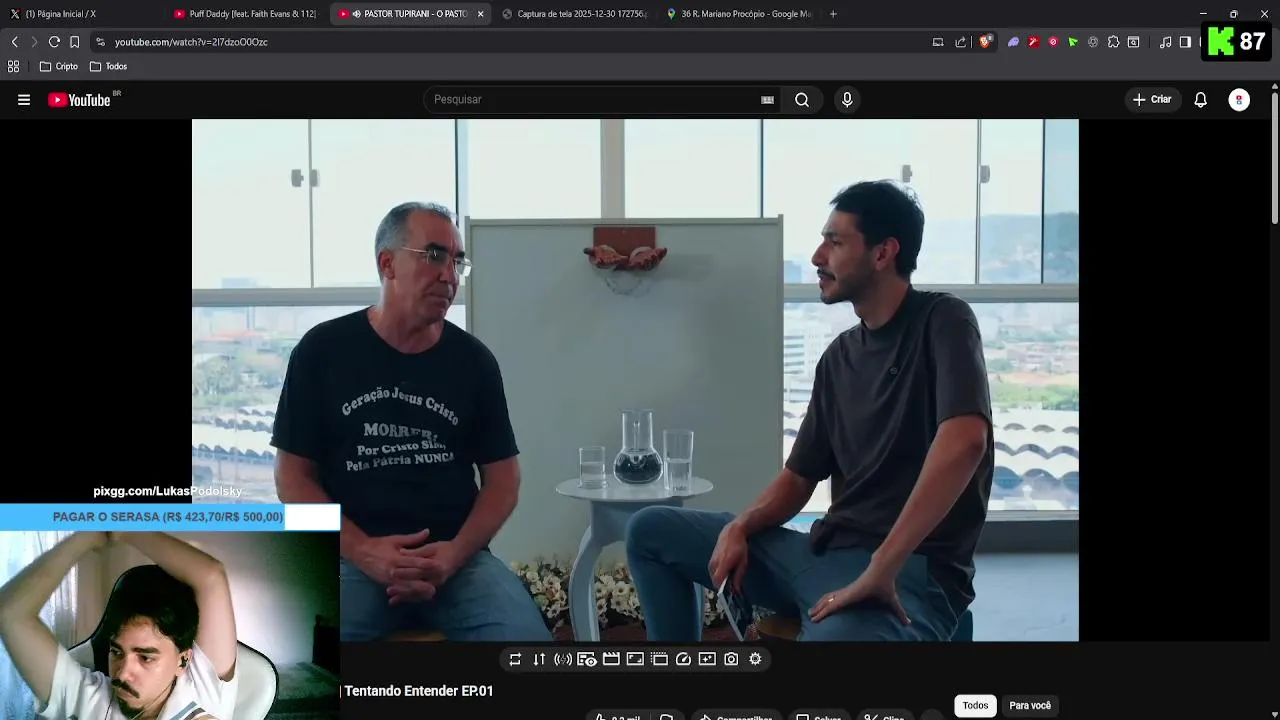Viewport: 1280px width, 720px height.
Task: Open the account avatar menu
Action: 1239,100
